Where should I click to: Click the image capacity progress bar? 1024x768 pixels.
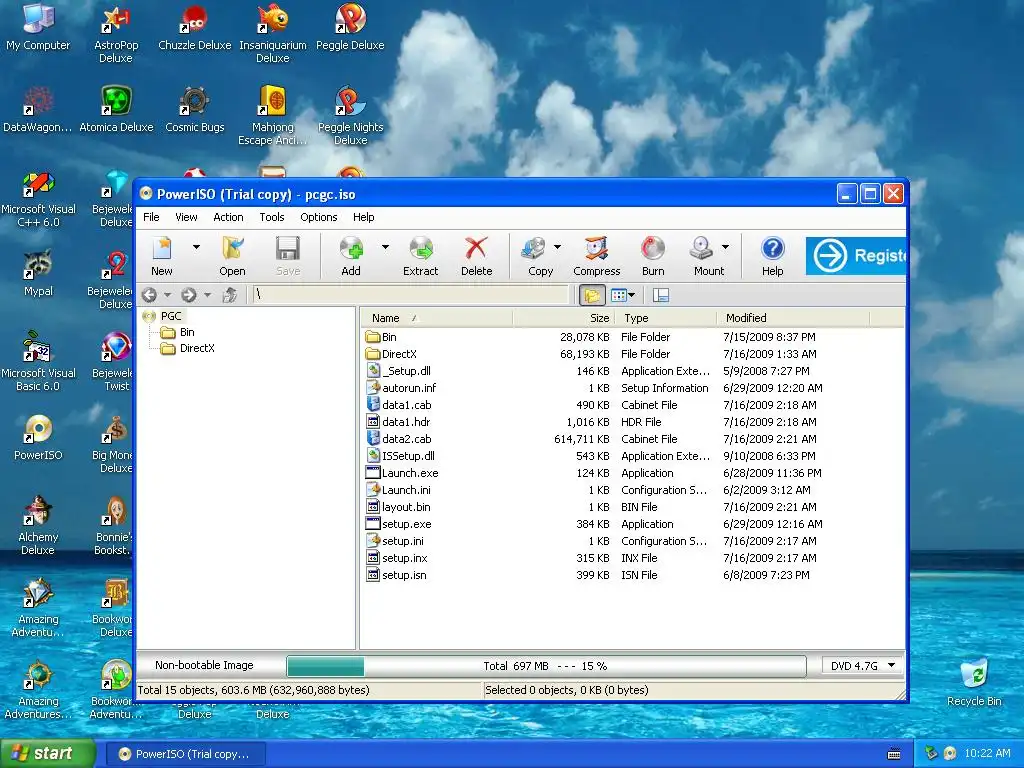(546, 666)
